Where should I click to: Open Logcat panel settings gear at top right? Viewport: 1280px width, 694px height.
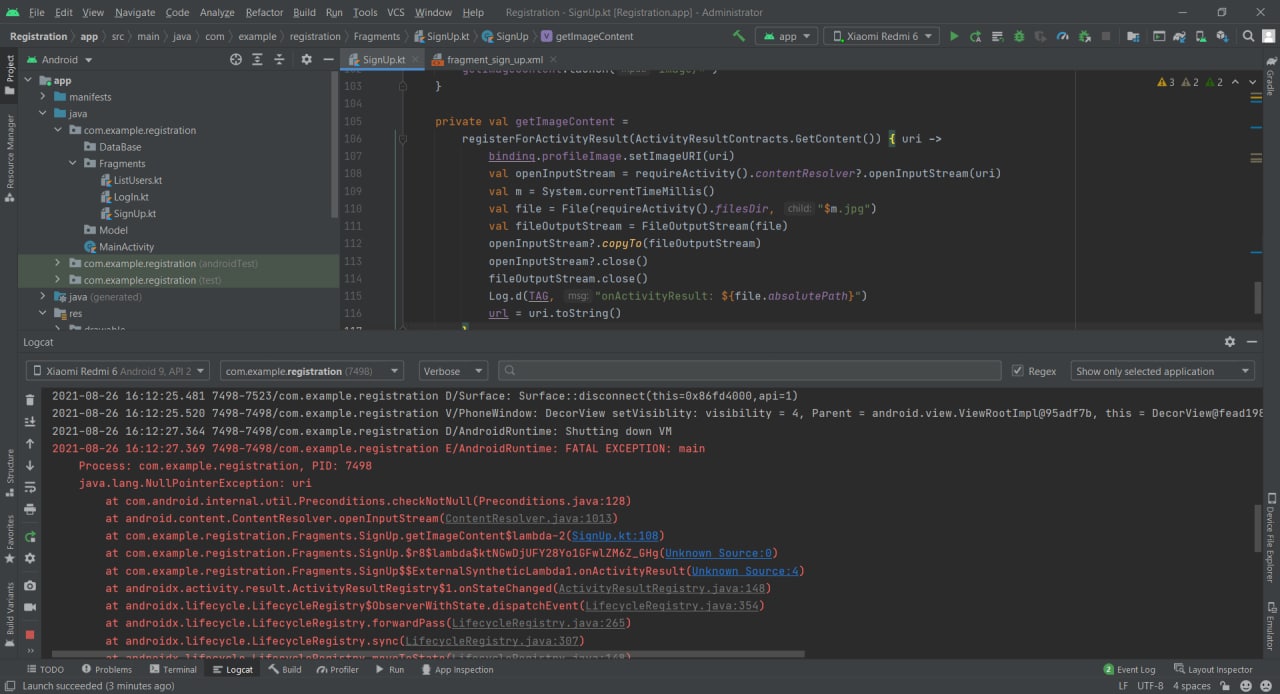click(1230, 342)
